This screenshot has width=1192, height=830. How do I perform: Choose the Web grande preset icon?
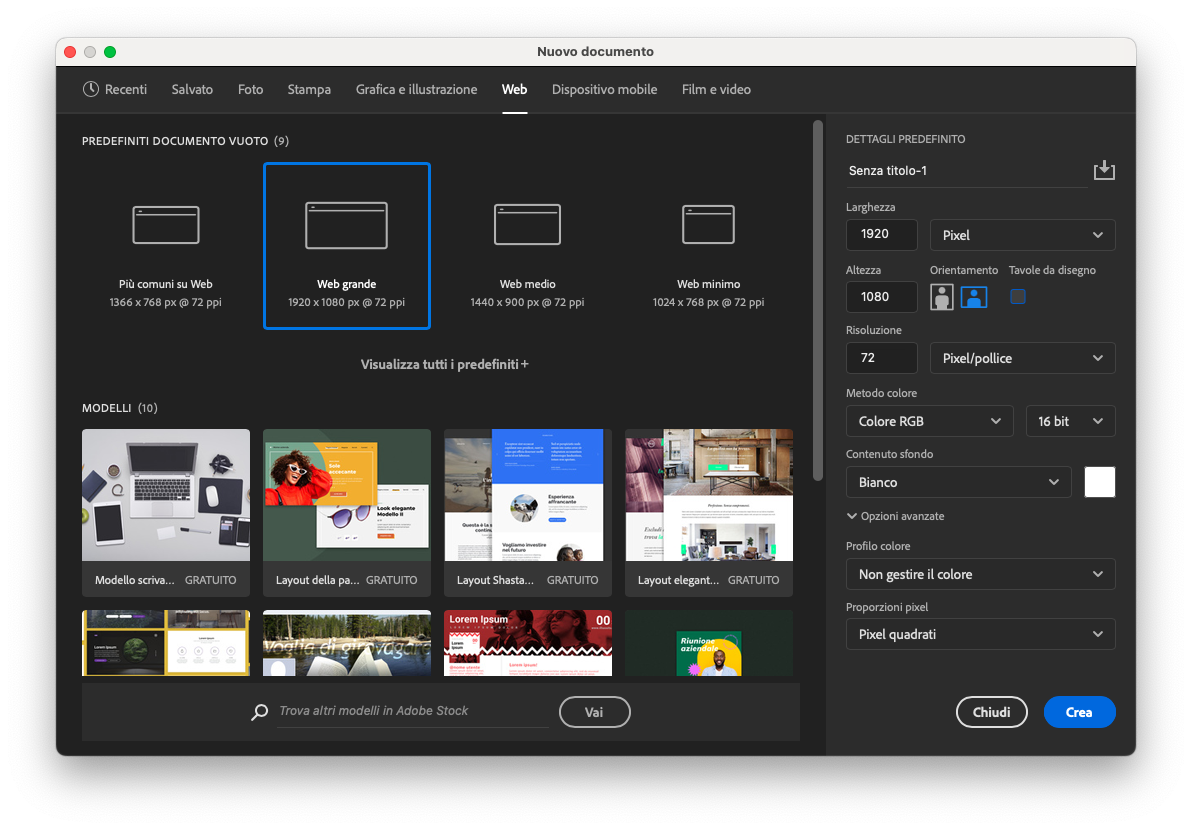(x=346, y=225)
